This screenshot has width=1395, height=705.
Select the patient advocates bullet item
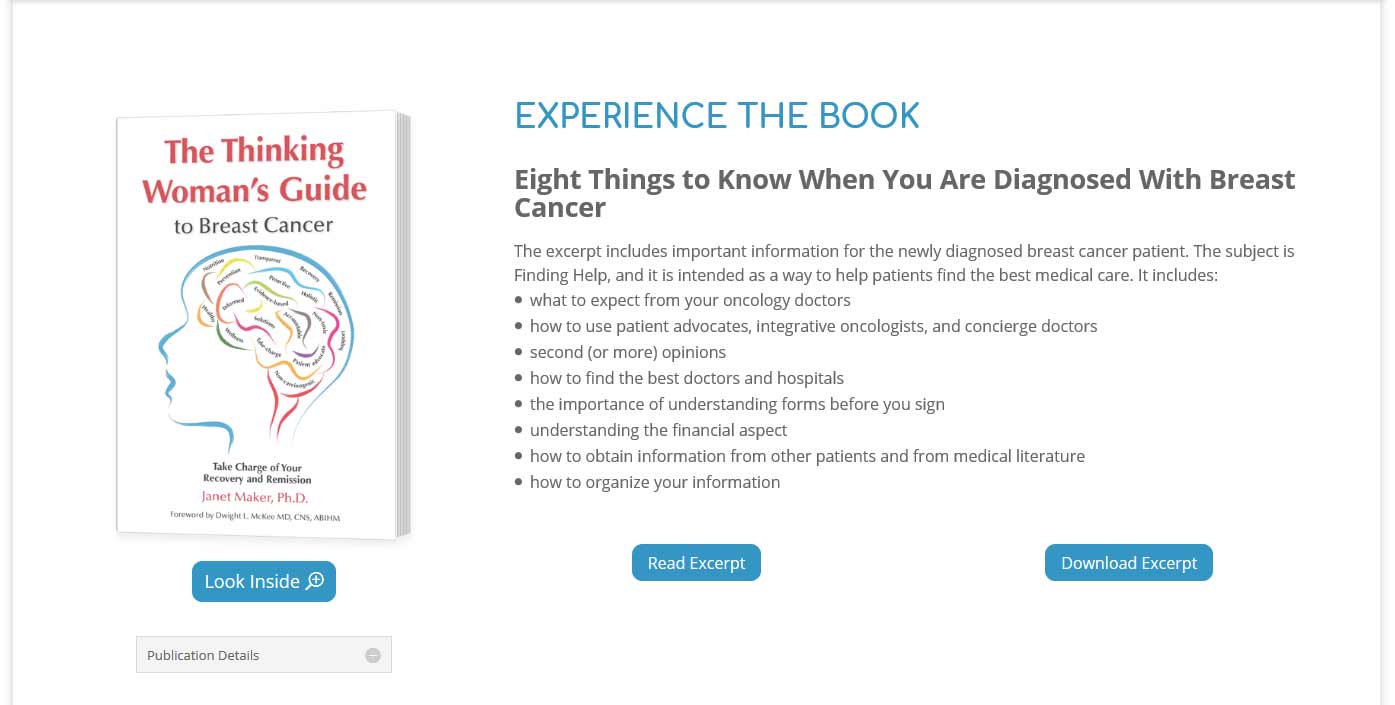point(813,326)
